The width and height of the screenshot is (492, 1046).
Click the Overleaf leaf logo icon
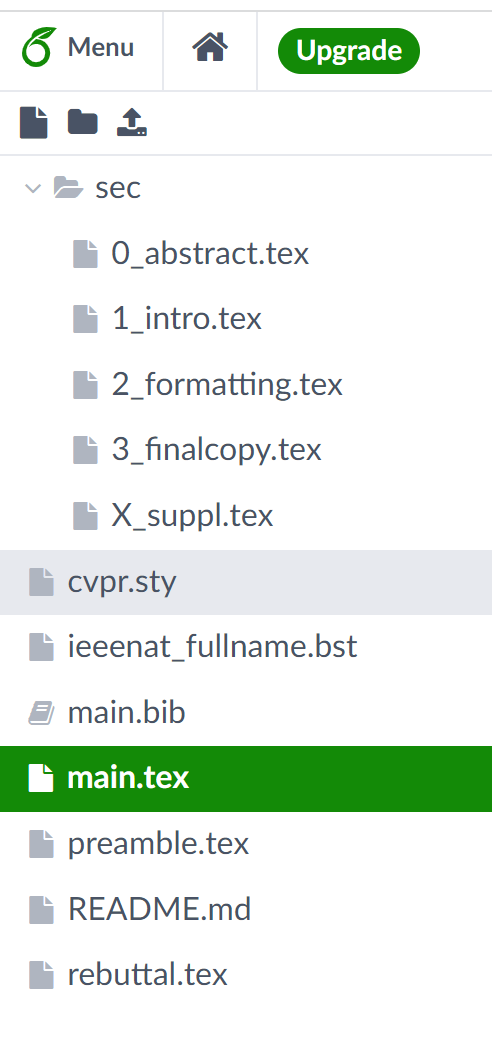(39, 47)
